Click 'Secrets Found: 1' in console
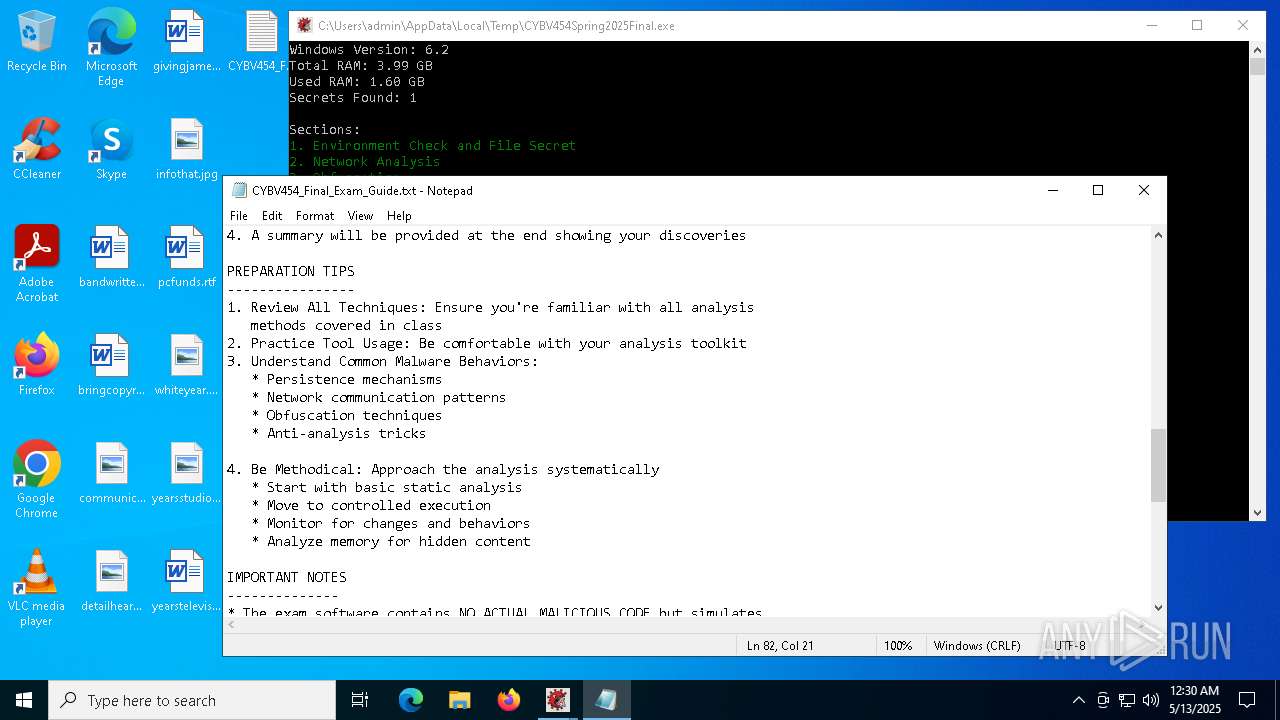This screenshot has height=720, width=1280. 353,97
